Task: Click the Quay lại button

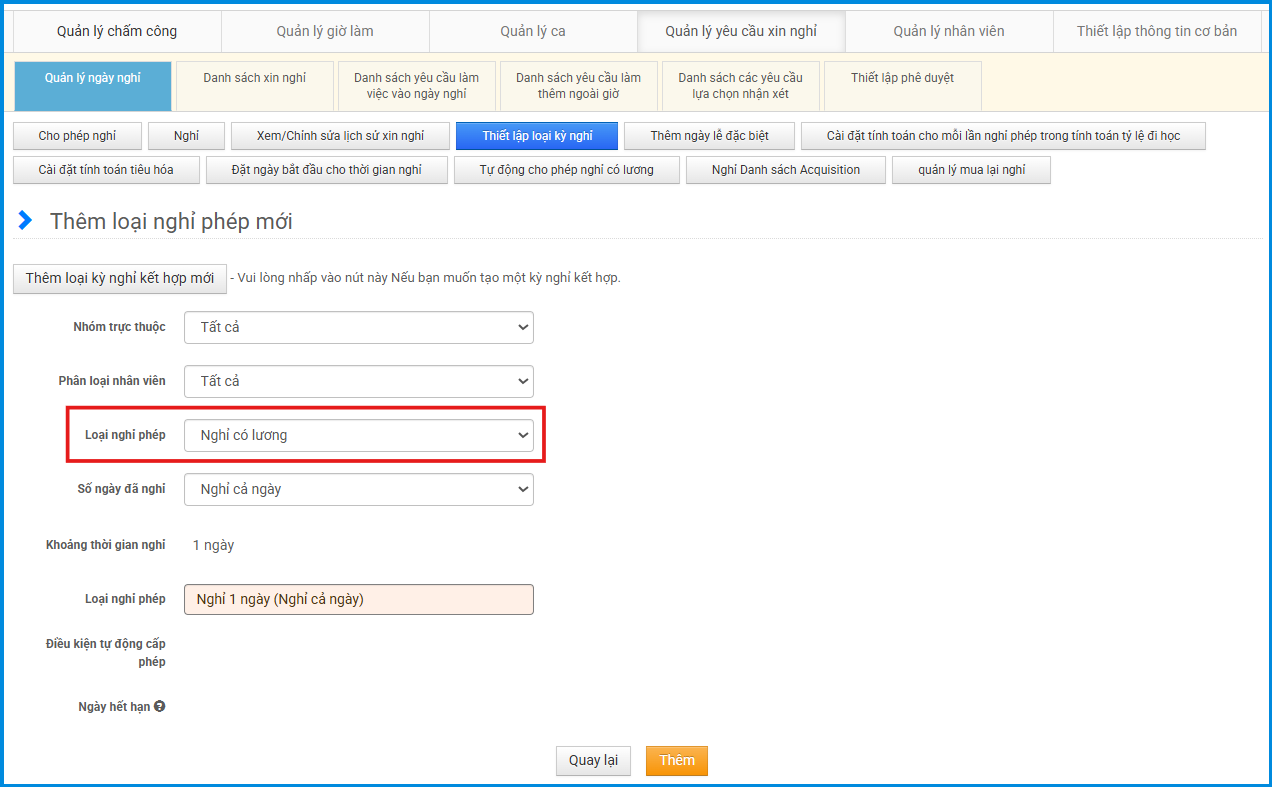Action: pyautogui.click(x=593, y=760)
